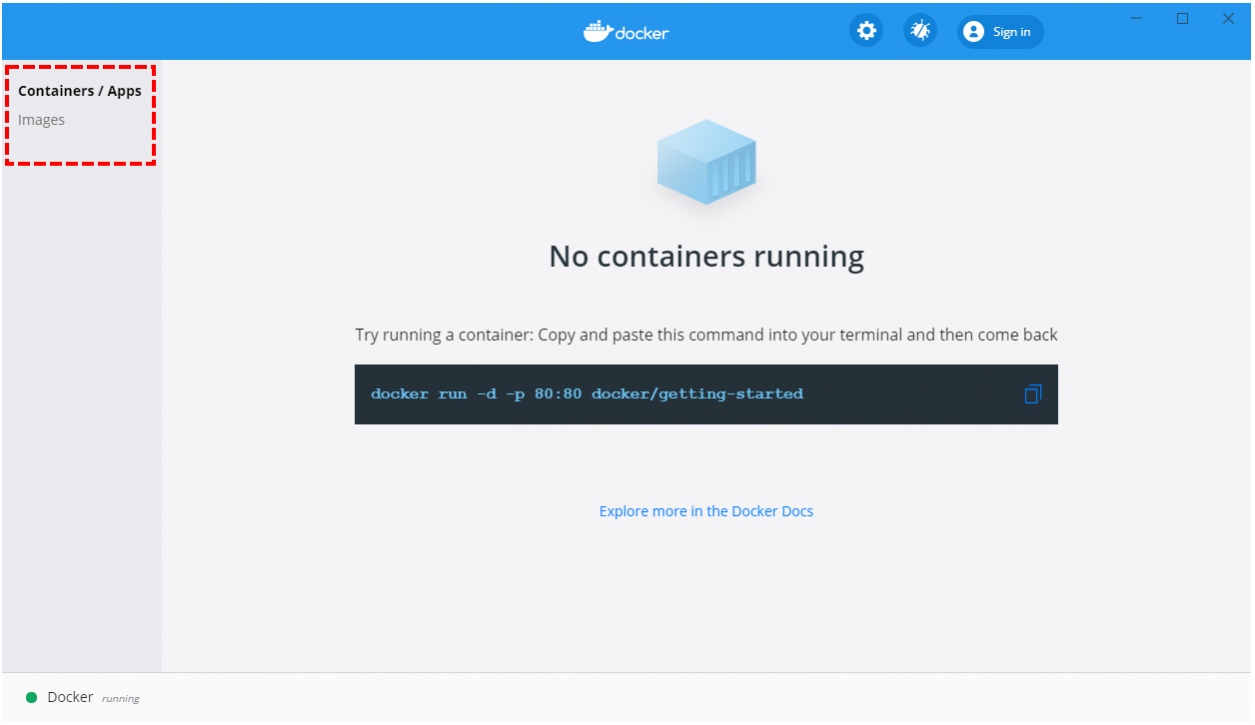The width and height of the screenshot is (1255, 725).
Task: Click the green Docker status indicator
Action: coord(31,697)
